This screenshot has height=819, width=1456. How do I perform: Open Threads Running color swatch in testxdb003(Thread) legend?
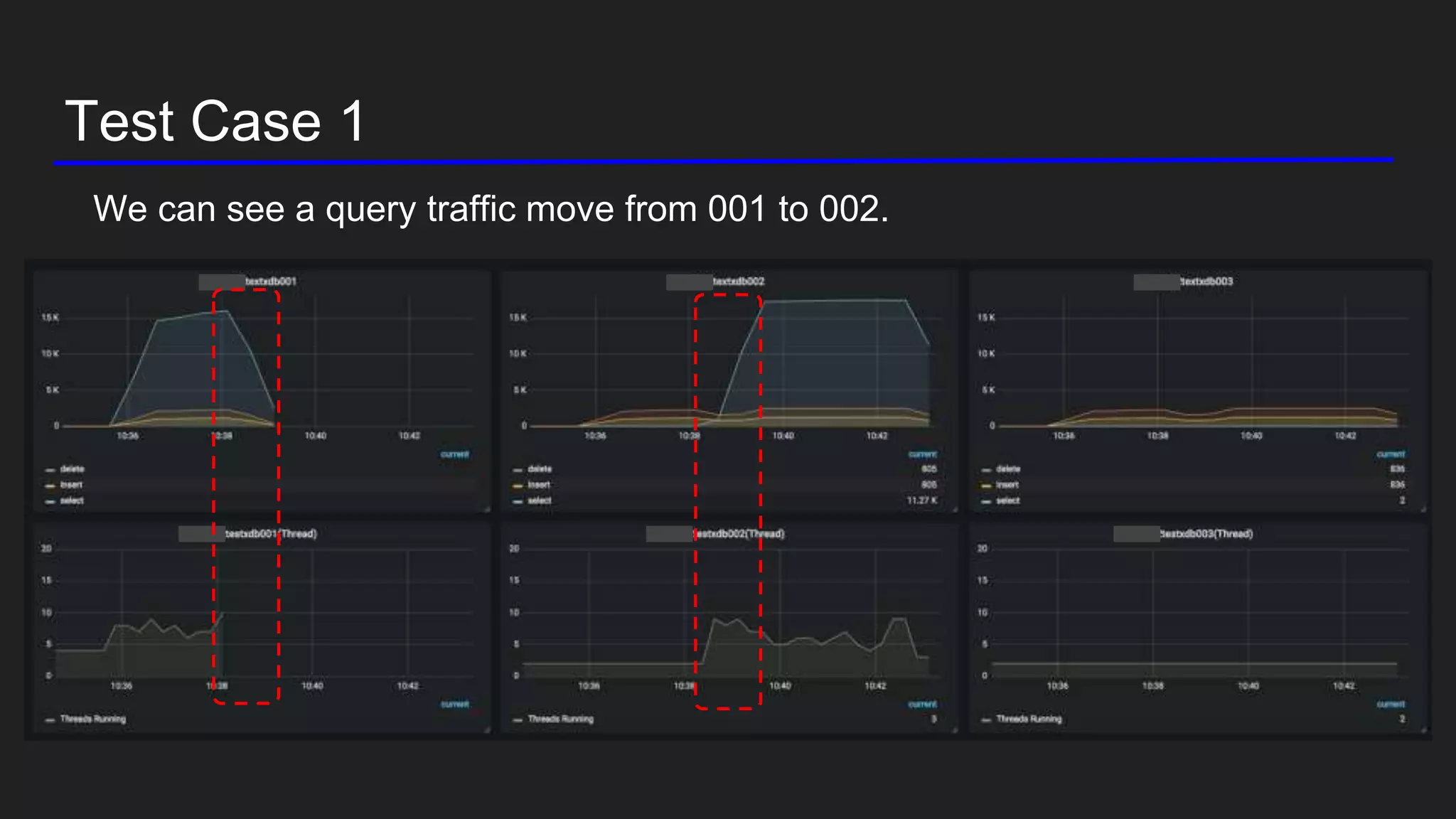point(986,720)
